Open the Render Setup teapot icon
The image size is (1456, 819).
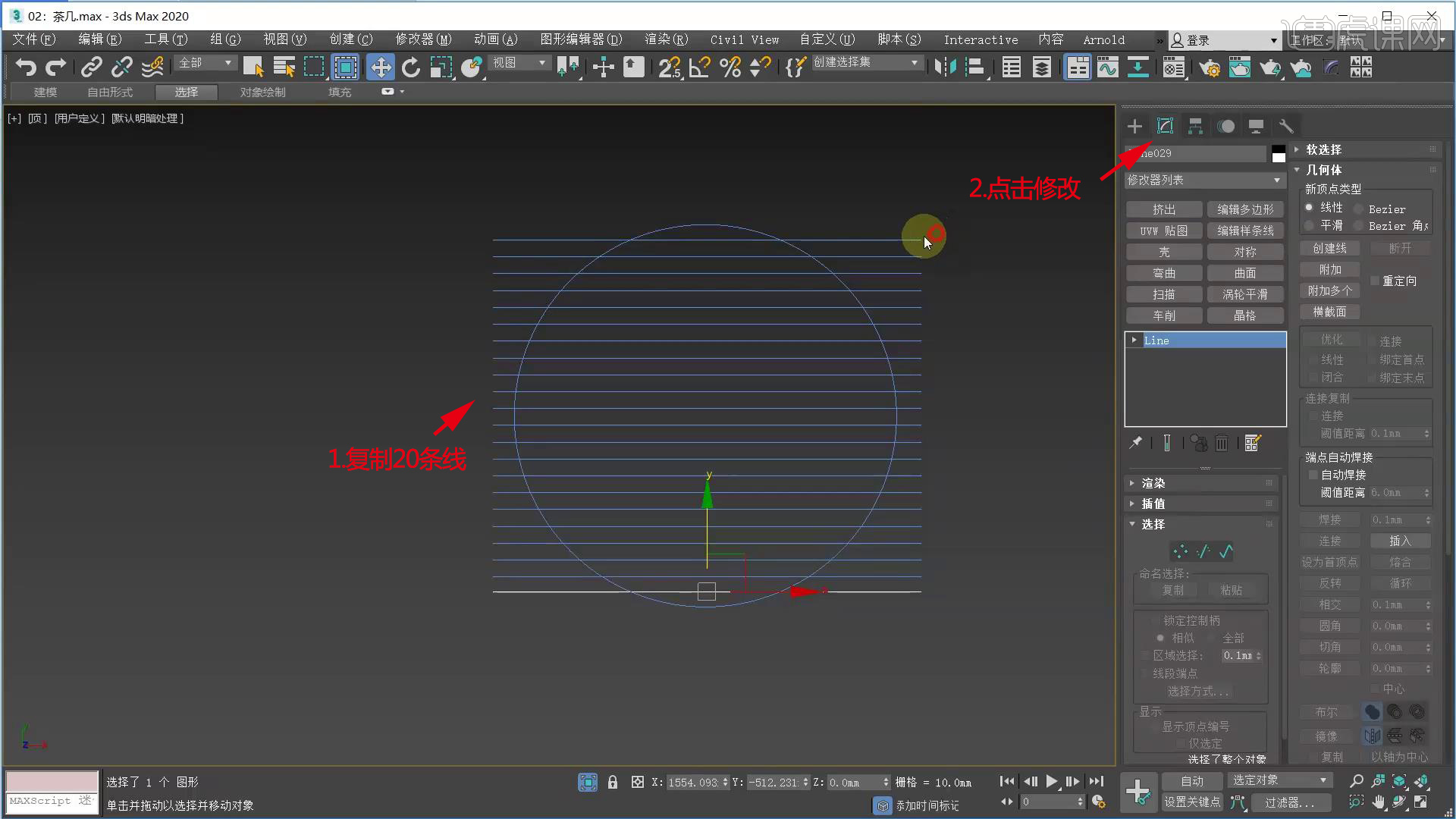click(x=1209, y=67)
